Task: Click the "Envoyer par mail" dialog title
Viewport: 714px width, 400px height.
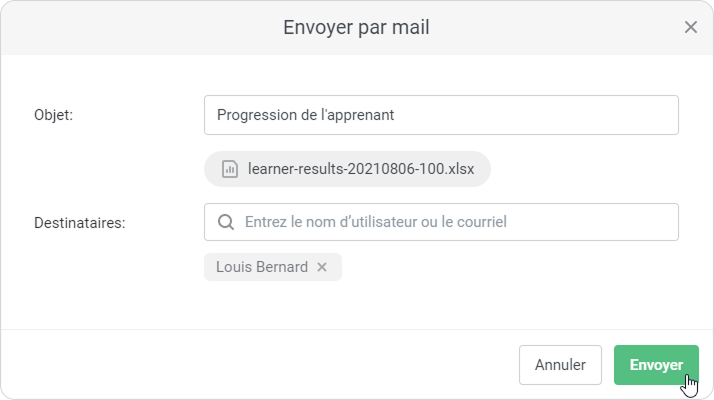Action: click(356, 27)
